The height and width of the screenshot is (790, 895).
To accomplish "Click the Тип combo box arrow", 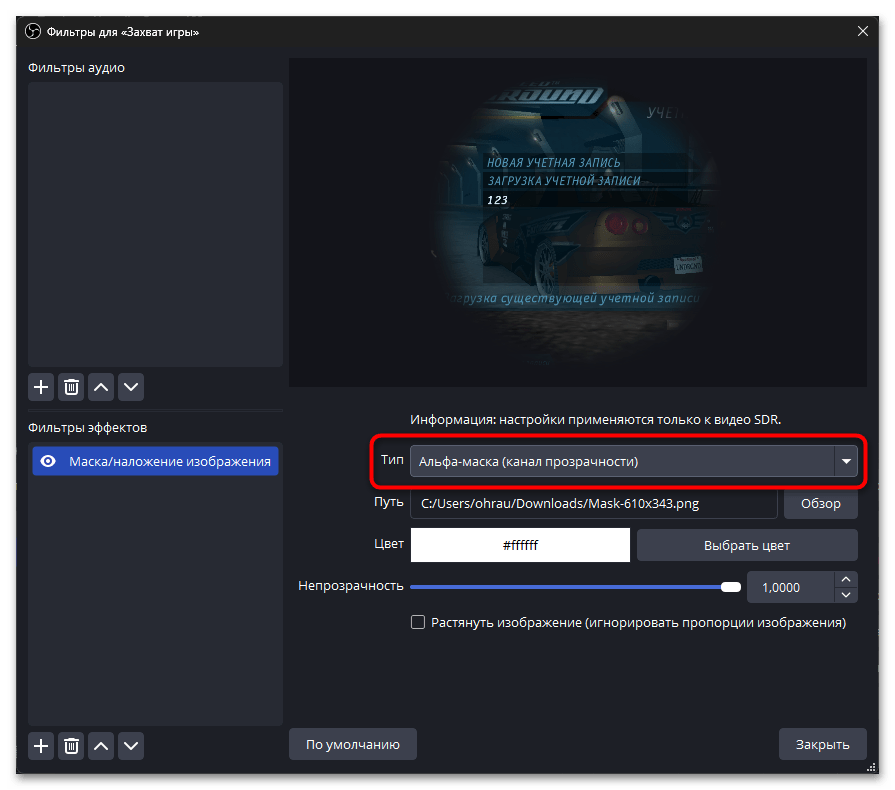I will point(846,461).
